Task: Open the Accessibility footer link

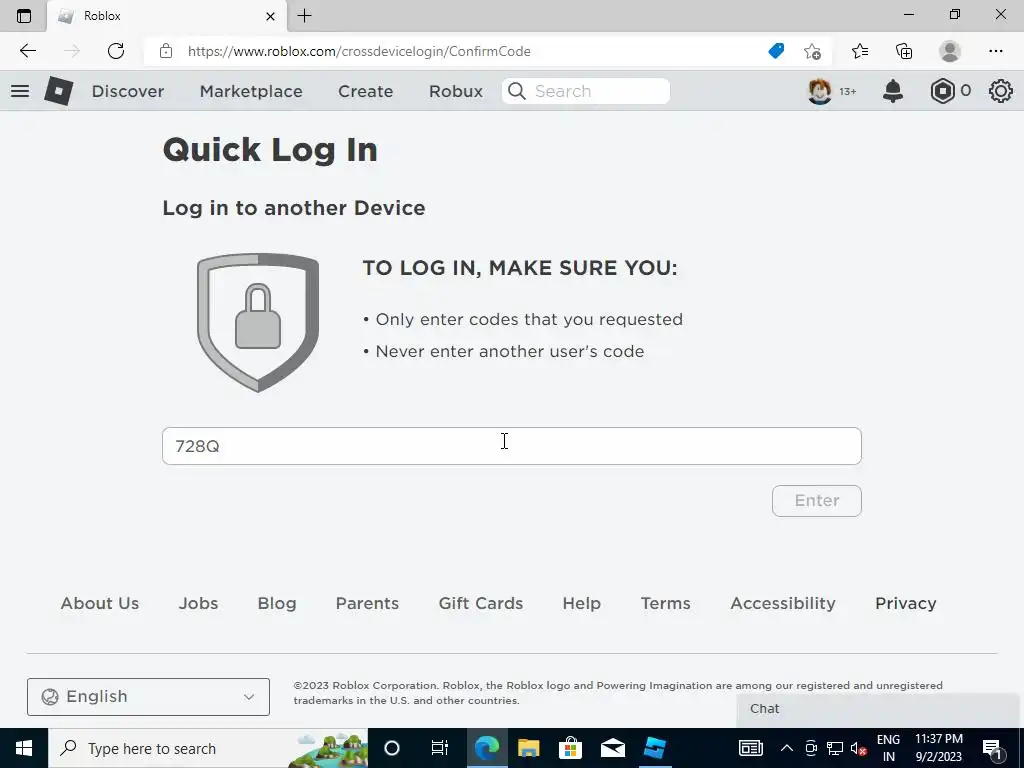Action: pyautogui.click(x=783, y=603)
